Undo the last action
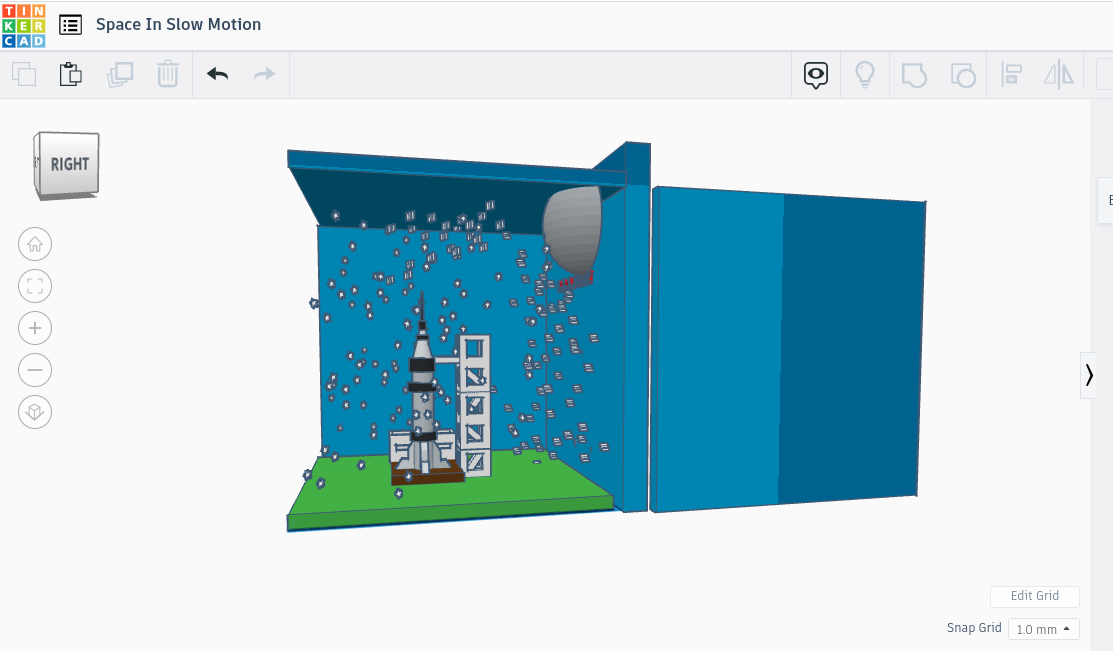1113x651 pixels. [217, 74]
